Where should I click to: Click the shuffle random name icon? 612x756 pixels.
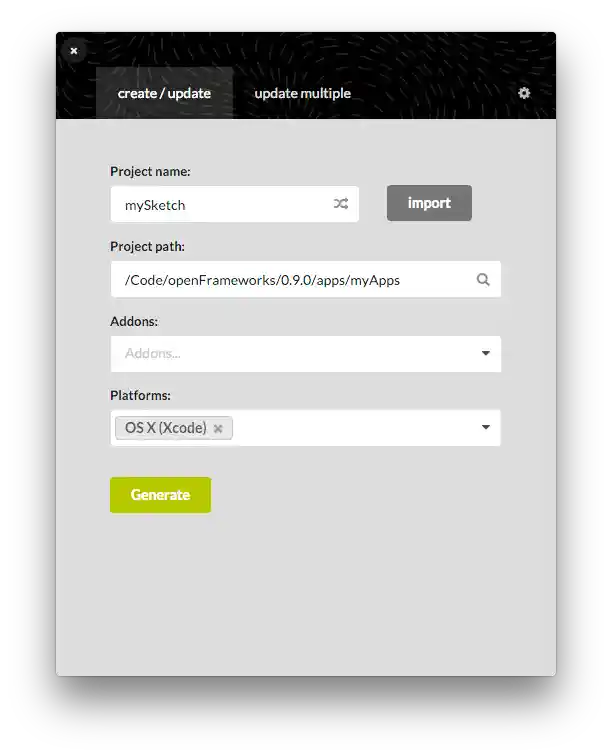[x=341, y=204]
